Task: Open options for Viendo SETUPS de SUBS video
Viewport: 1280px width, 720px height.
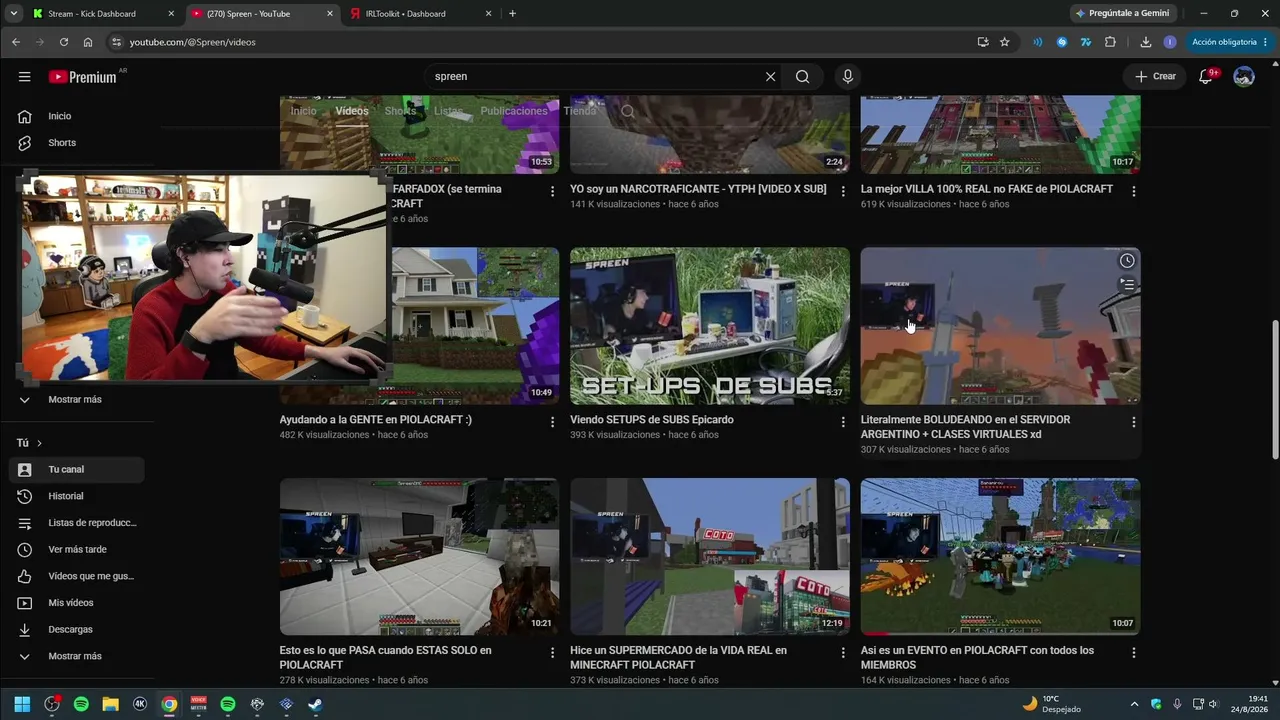Action: (843, 422)
